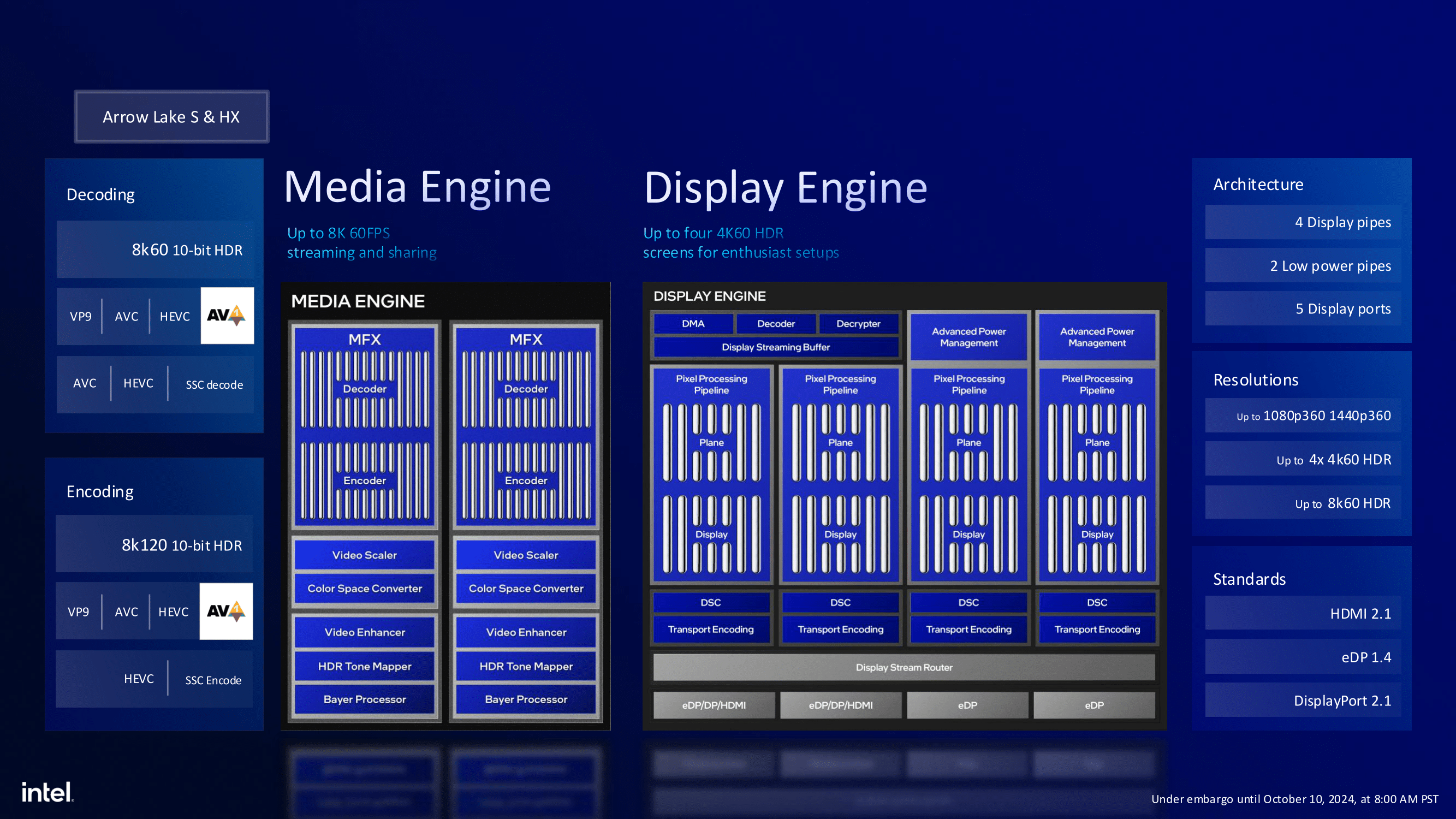Viewport: 1456px width, 819px height.
Task: Select the Decrypter block
Action: [858, 323]
